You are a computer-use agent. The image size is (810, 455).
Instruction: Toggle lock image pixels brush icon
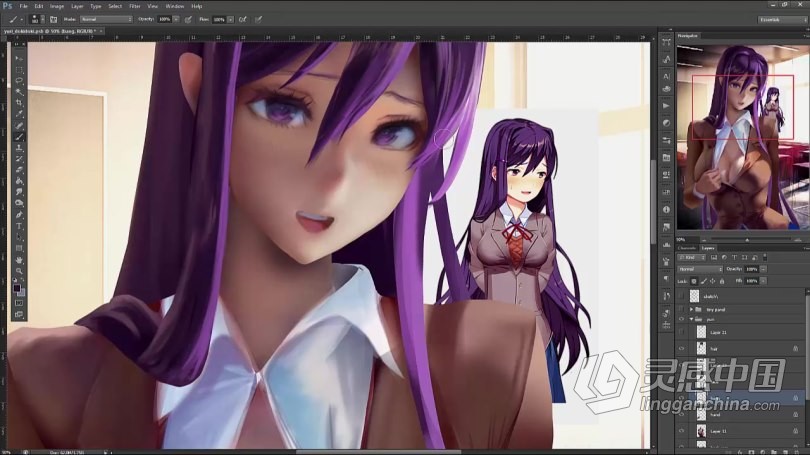[x=704, y=281]
